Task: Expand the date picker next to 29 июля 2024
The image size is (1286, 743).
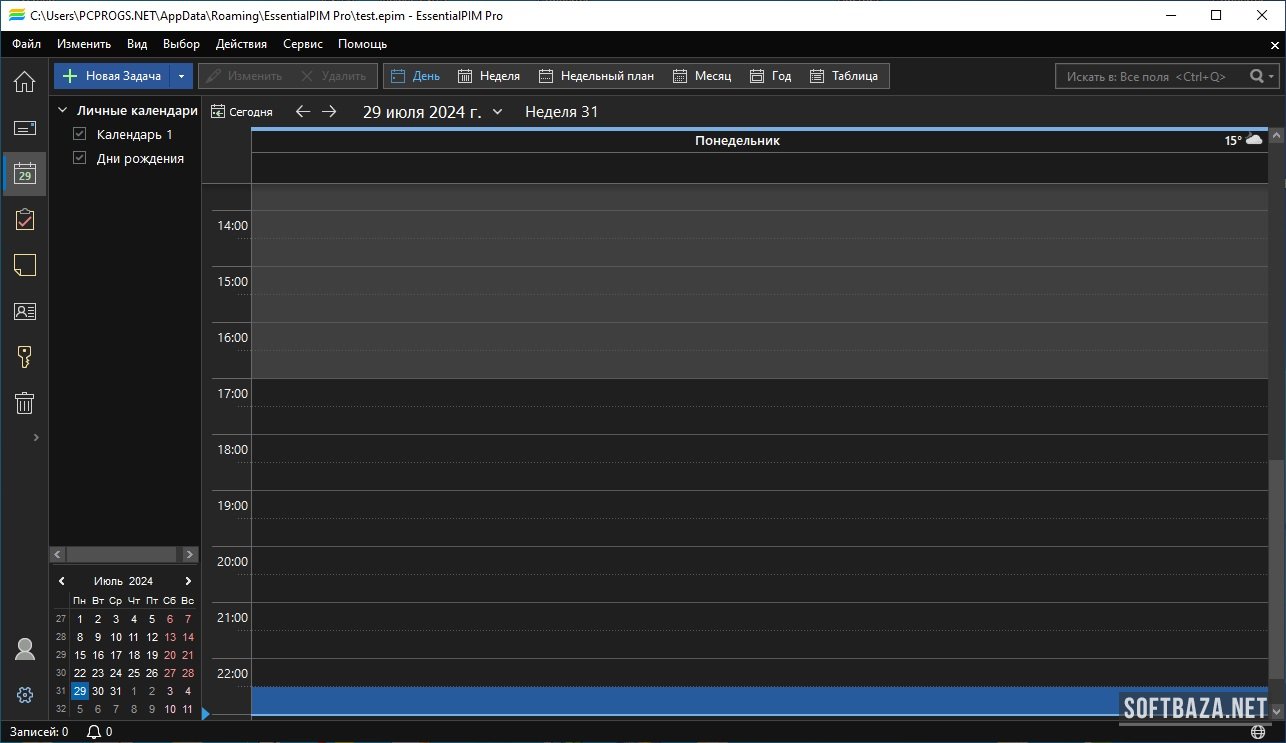Action: click(x=498, y=112)
